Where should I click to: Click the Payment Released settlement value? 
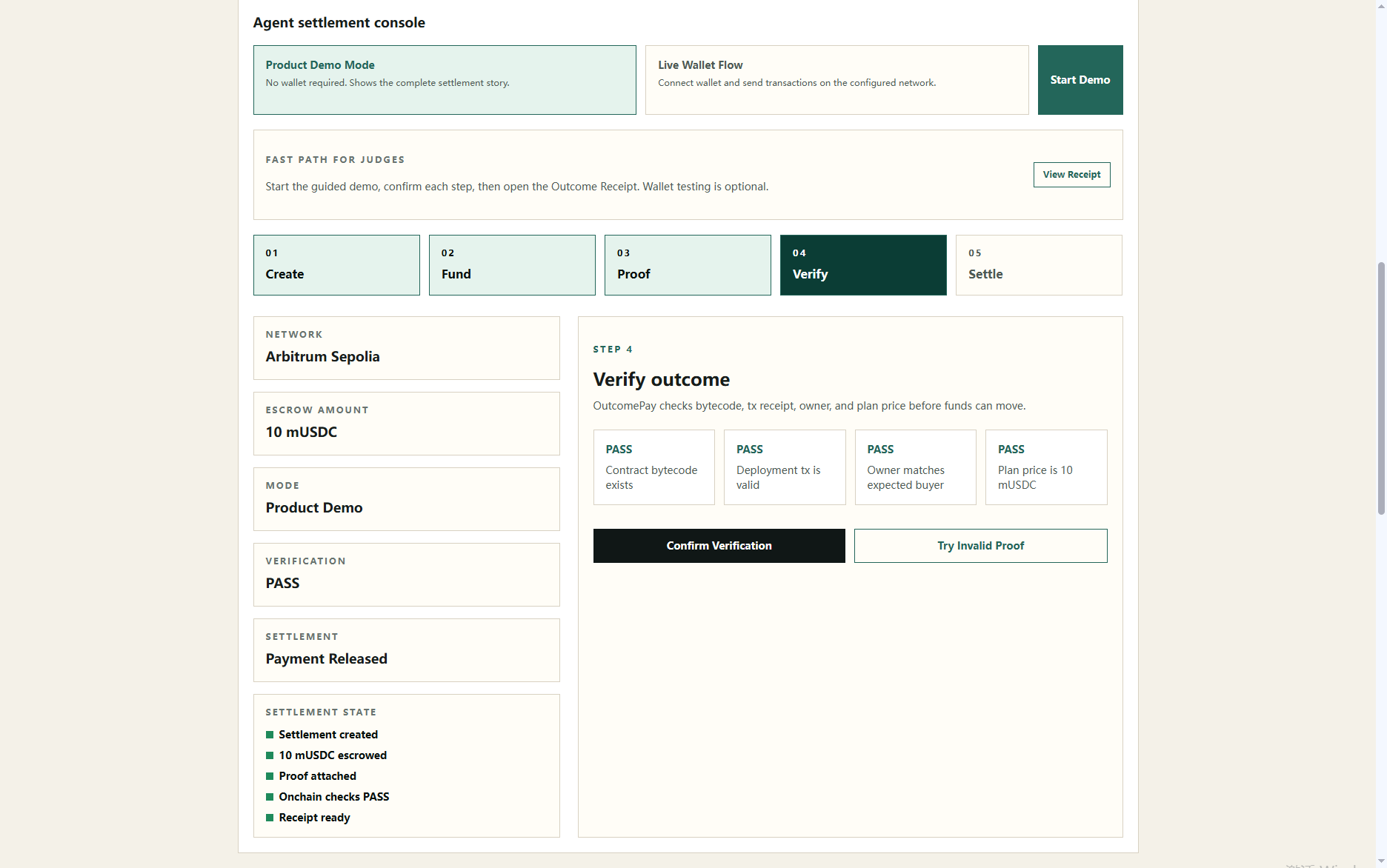tap(326, 659)
